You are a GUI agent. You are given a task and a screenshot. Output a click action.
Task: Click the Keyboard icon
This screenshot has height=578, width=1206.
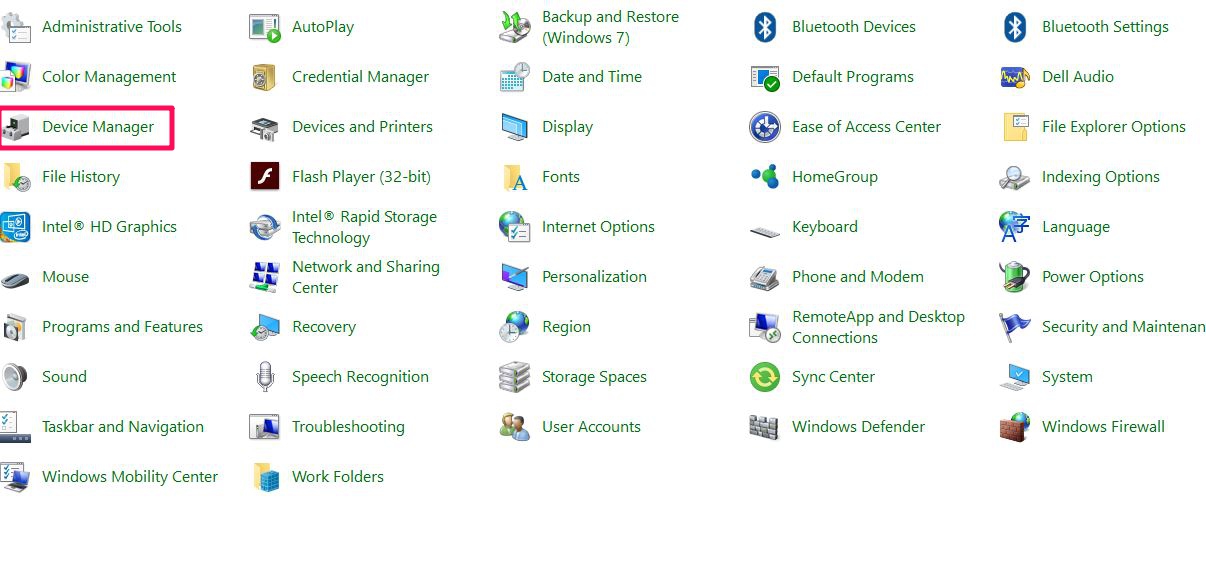click(x=765, y=230)
